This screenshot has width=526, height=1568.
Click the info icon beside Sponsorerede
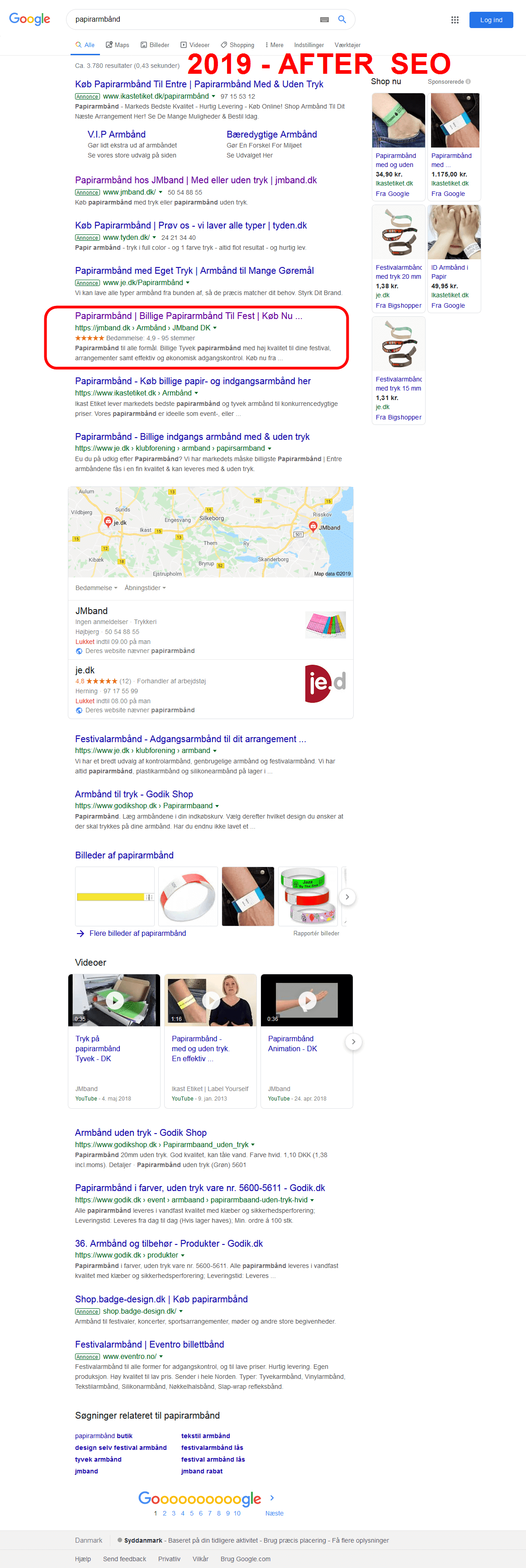468,81
